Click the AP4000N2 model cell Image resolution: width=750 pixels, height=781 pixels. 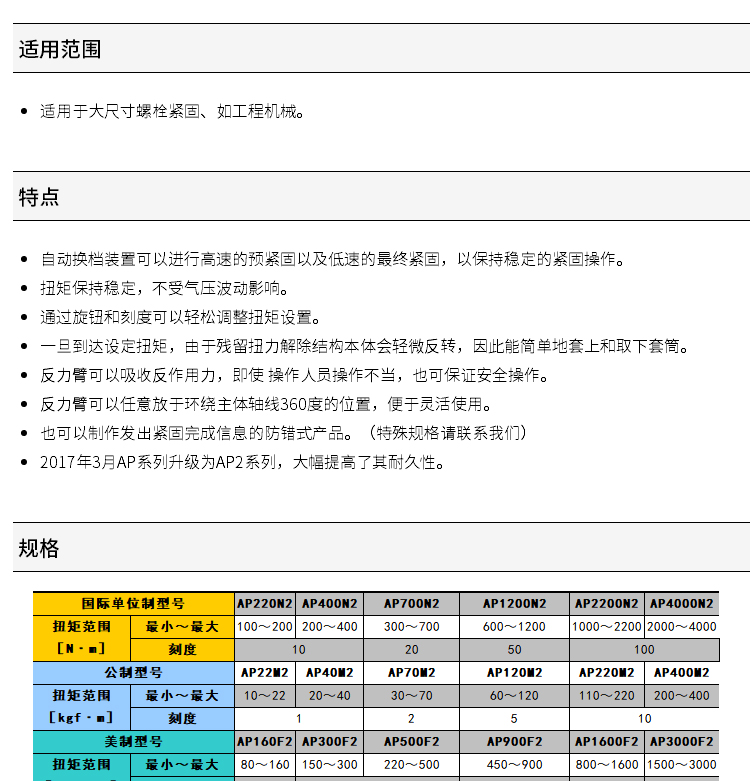[682, 604]
